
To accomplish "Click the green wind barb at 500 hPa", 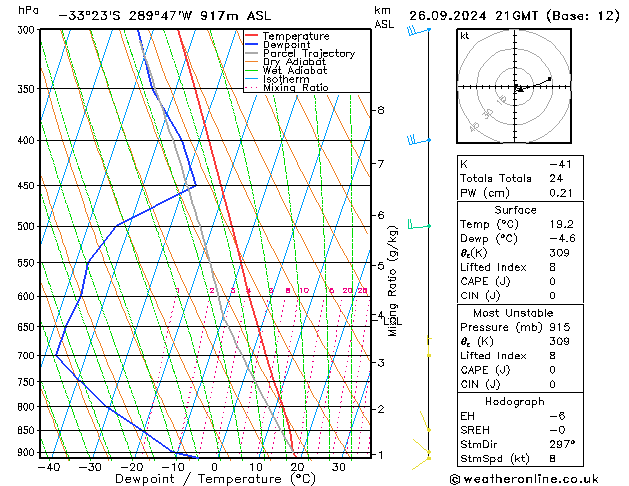I will [419, 225].
